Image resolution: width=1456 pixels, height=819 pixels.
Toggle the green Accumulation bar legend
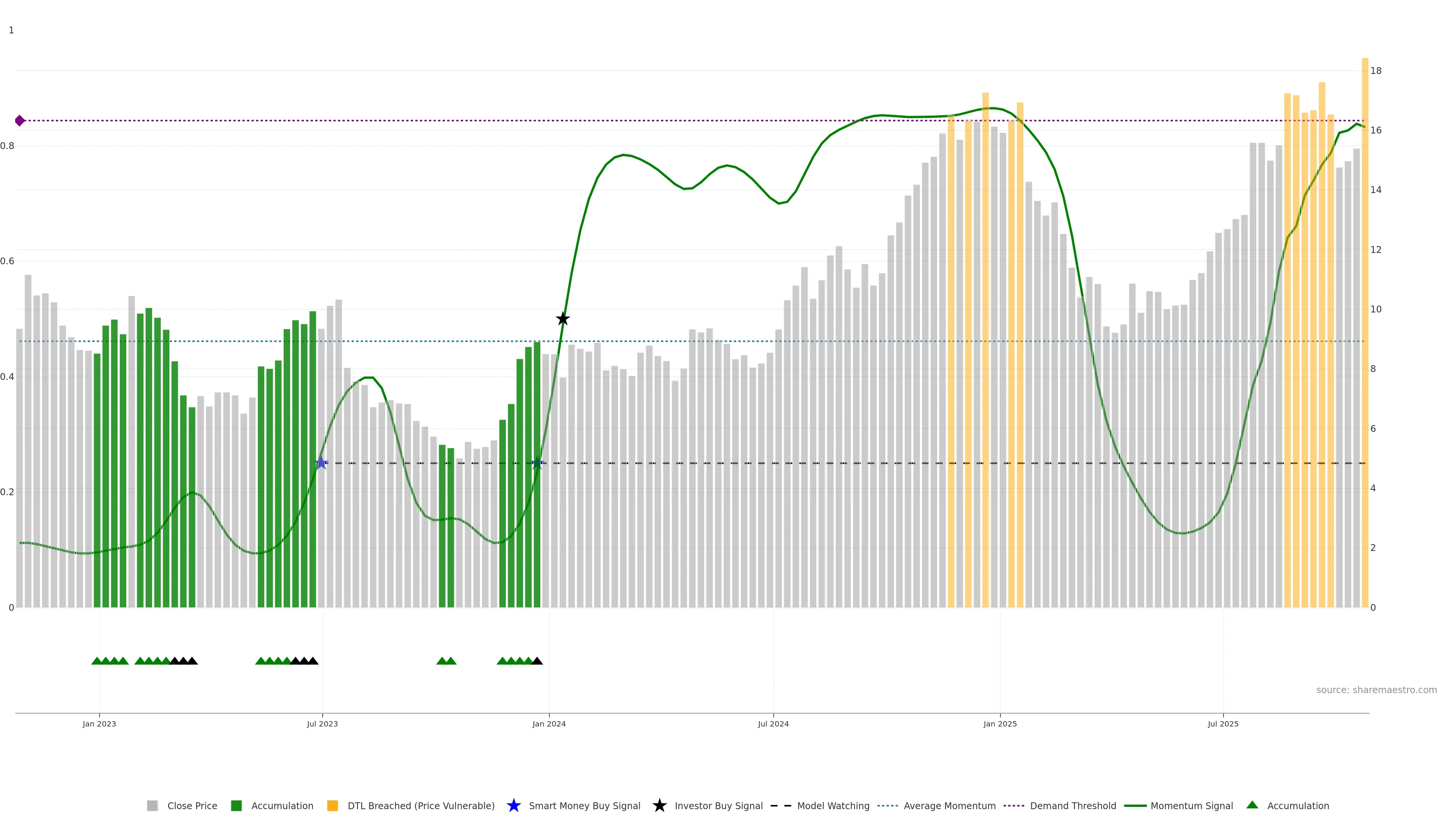(236, 805)
